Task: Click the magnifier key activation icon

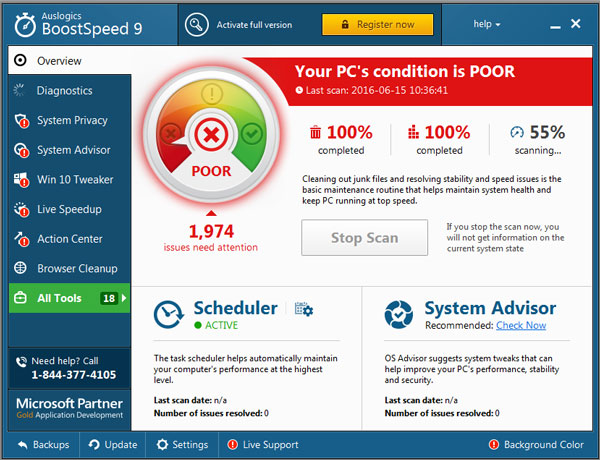Action: click(x=197, y=24)
